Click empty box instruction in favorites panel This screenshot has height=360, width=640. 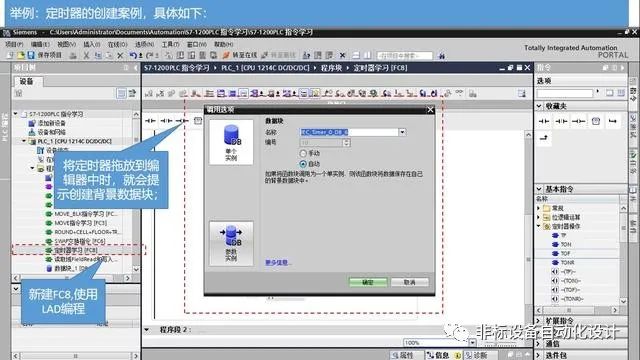tap(596, 121)
